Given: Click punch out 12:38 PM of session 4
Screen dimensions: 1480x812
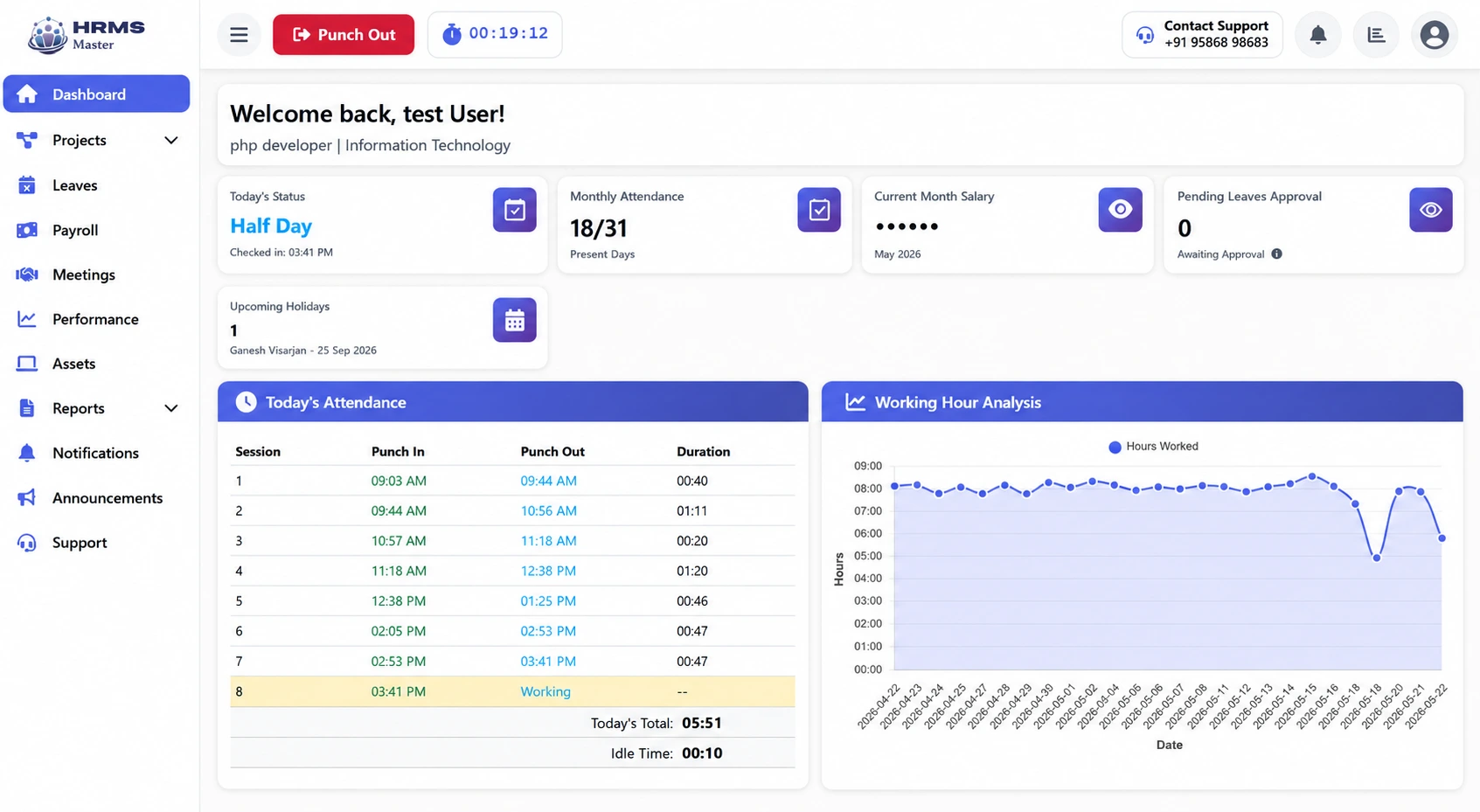Looking at the screenshot, I should tap(548, 571).
